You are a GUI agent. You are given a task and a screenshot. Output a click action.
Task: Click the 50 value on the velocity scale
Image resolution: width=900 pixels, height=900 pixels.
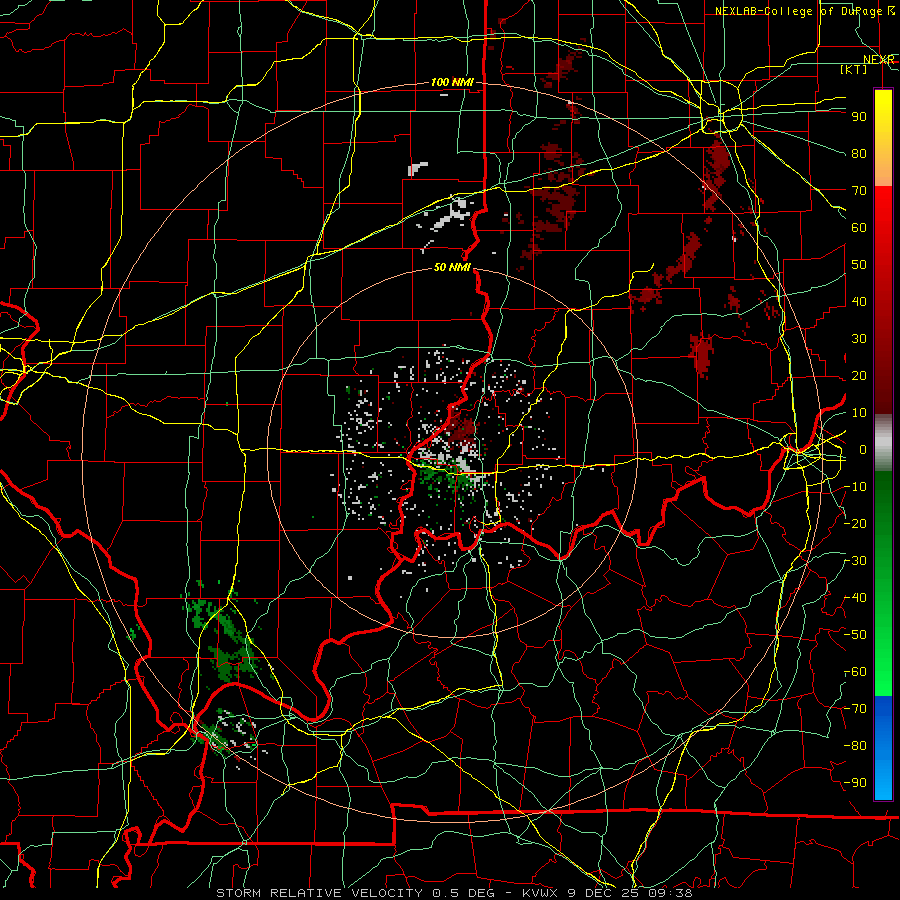pos(859,265)
